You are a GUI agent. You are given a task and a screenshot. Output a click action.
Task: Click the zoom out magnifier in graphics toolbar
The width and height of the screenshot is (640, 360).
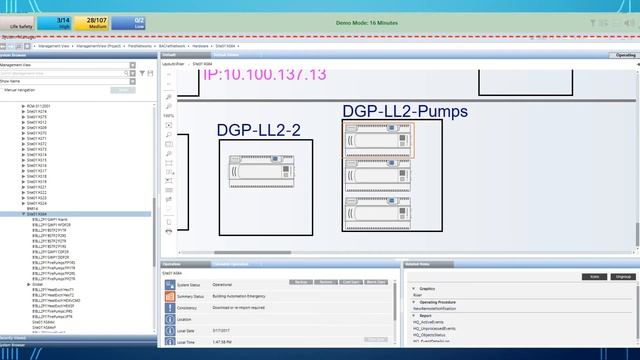[x=169, y=107]
